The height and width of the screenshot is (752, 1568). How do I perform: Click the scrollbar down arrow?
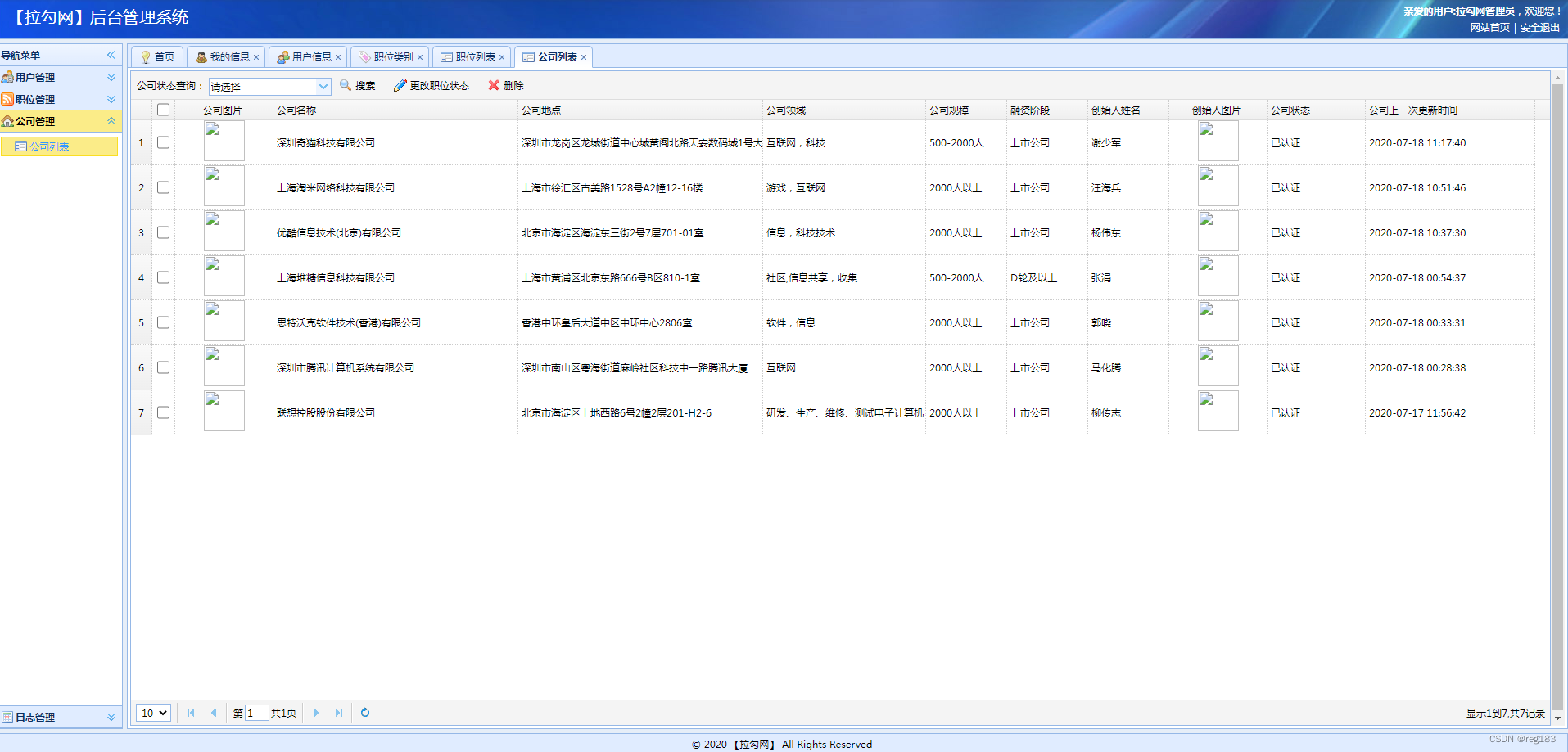pyautogui.click(x=1557, y=718)
